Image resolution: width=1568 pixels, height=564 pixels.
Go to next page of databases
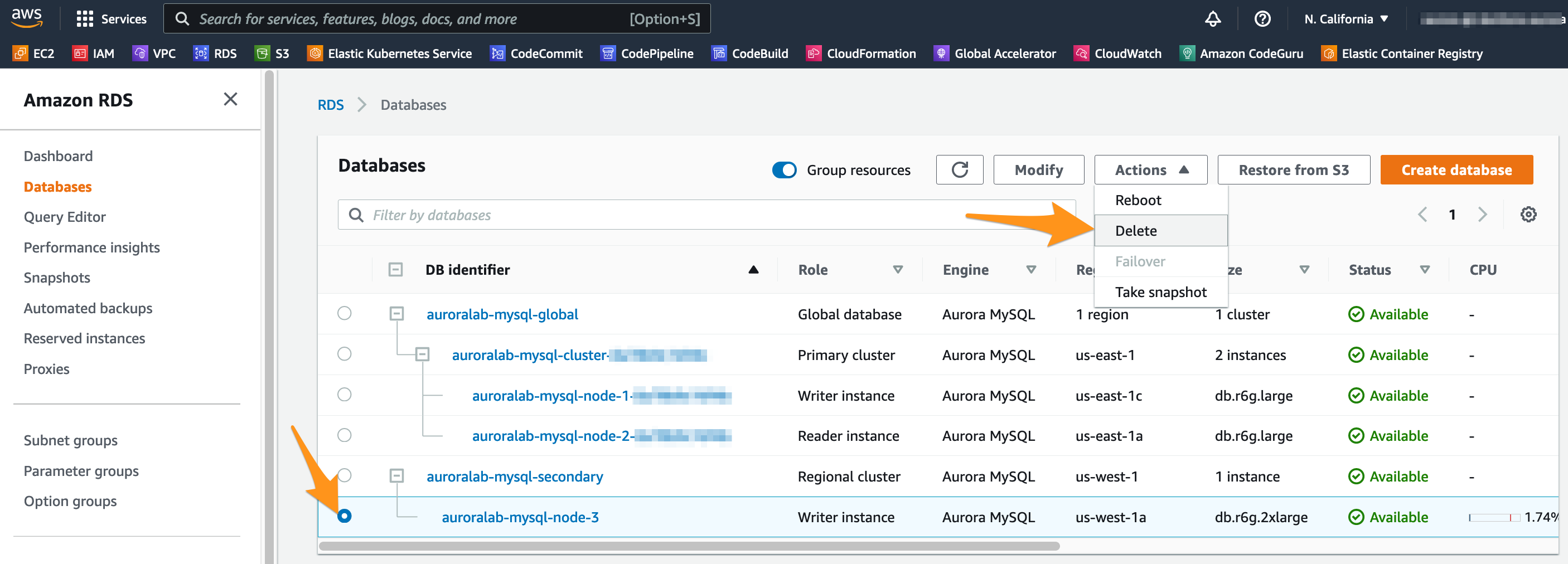tap(1482, 214)
